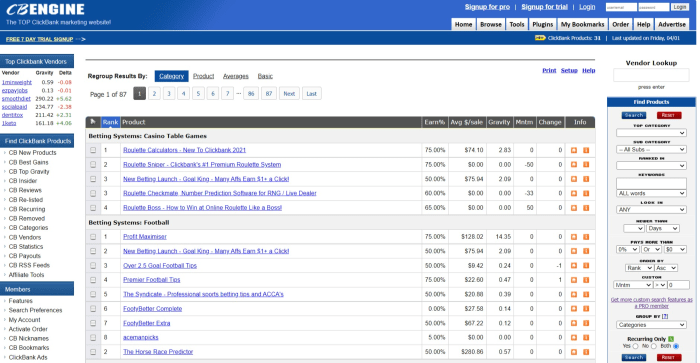Click speech-bubble icon in The Syndicate row
Viewport: 700px width, 363px height.
pyautogui.click(x=574, y=295)
